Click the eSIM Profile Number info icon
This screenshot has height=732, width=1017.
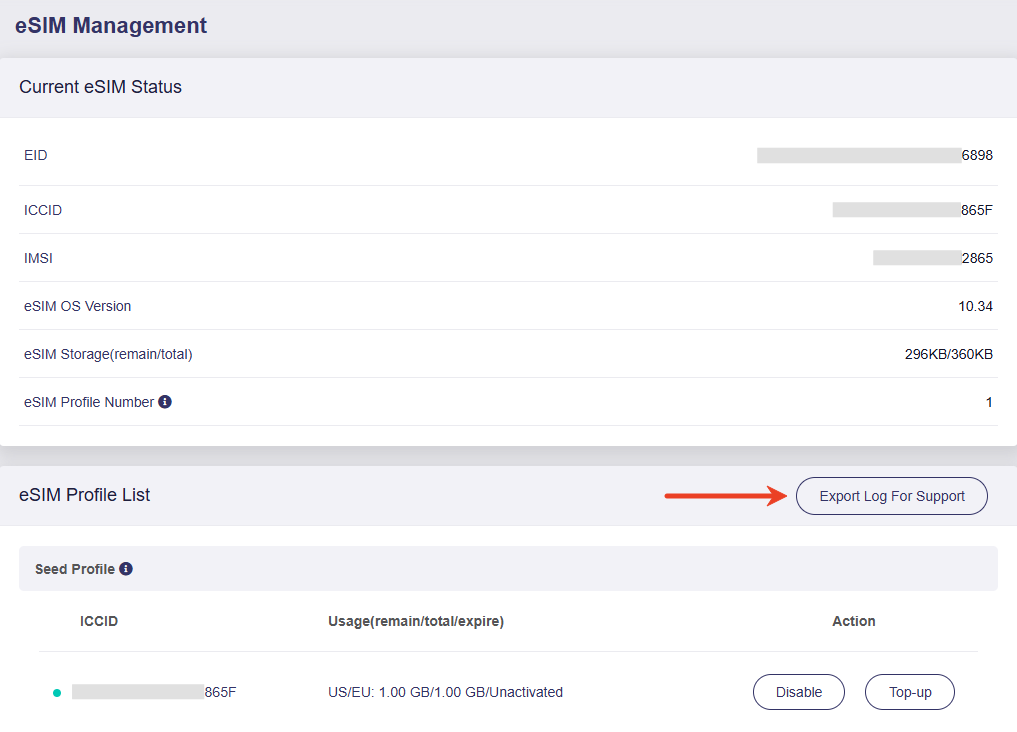click(165, 402)
